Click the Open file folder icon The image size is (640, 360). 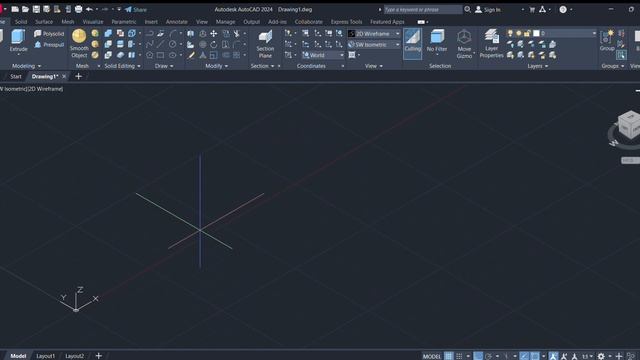[25, 9]
